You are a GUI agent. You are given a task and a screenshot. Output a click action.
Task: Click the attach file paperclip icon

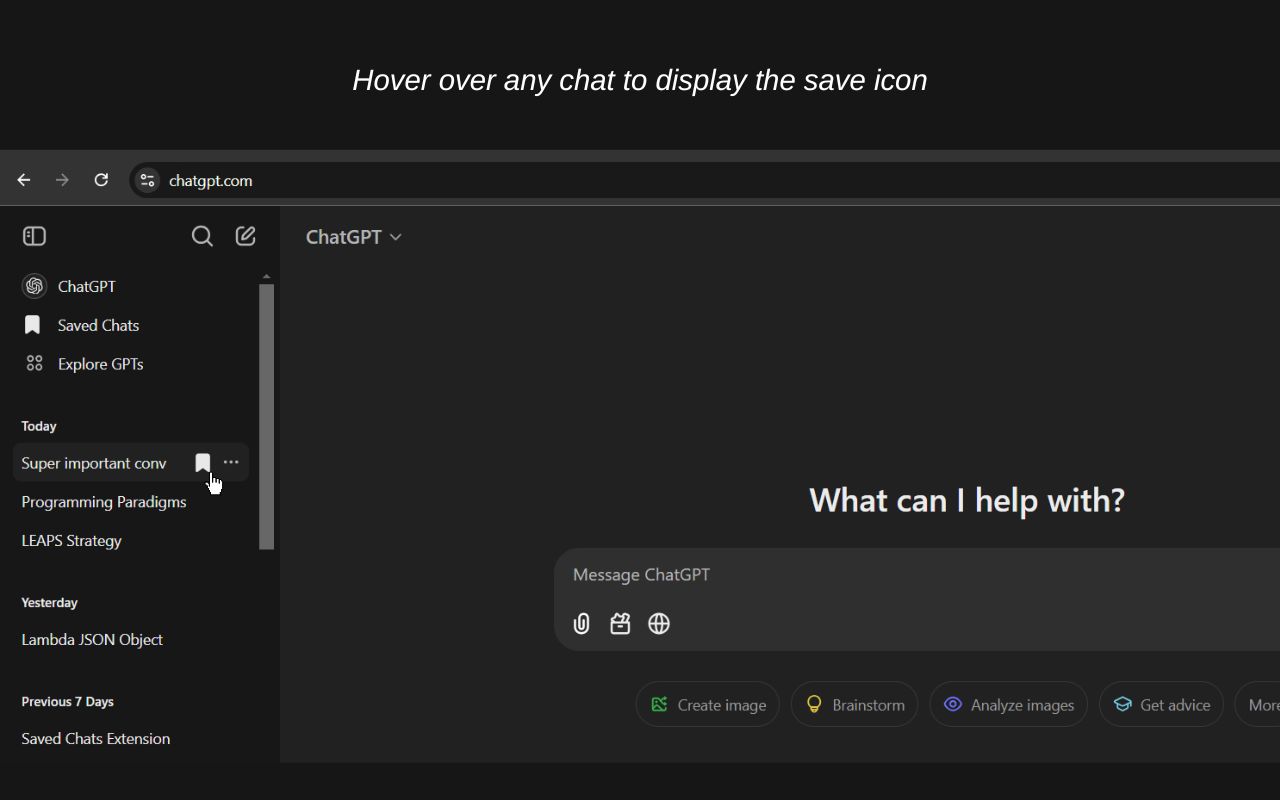point(581,623)
